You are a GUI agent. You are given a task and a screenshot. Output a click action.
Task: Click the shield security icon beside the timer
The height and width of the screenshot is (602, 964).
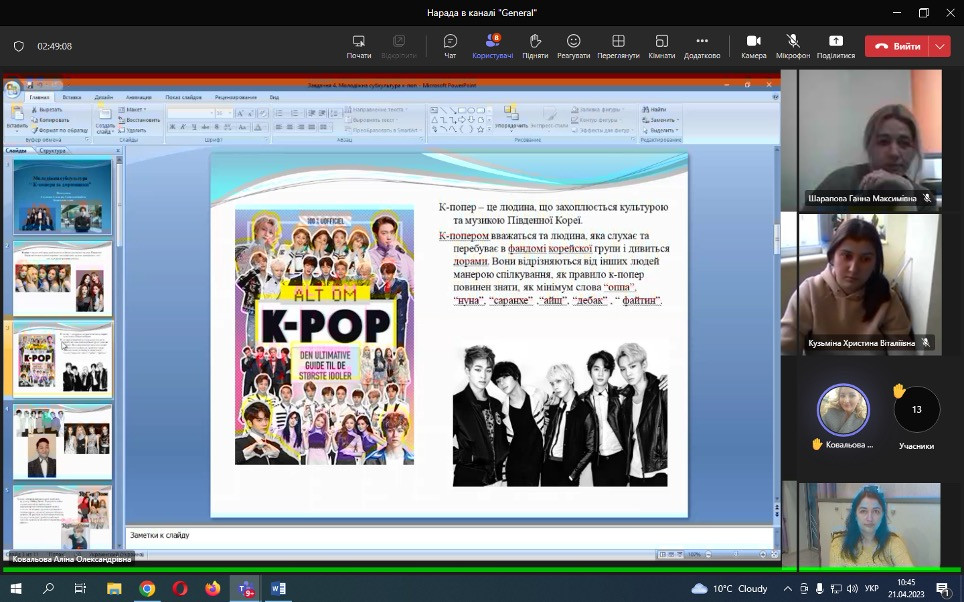pyautogui.click(x=19, y=46)
